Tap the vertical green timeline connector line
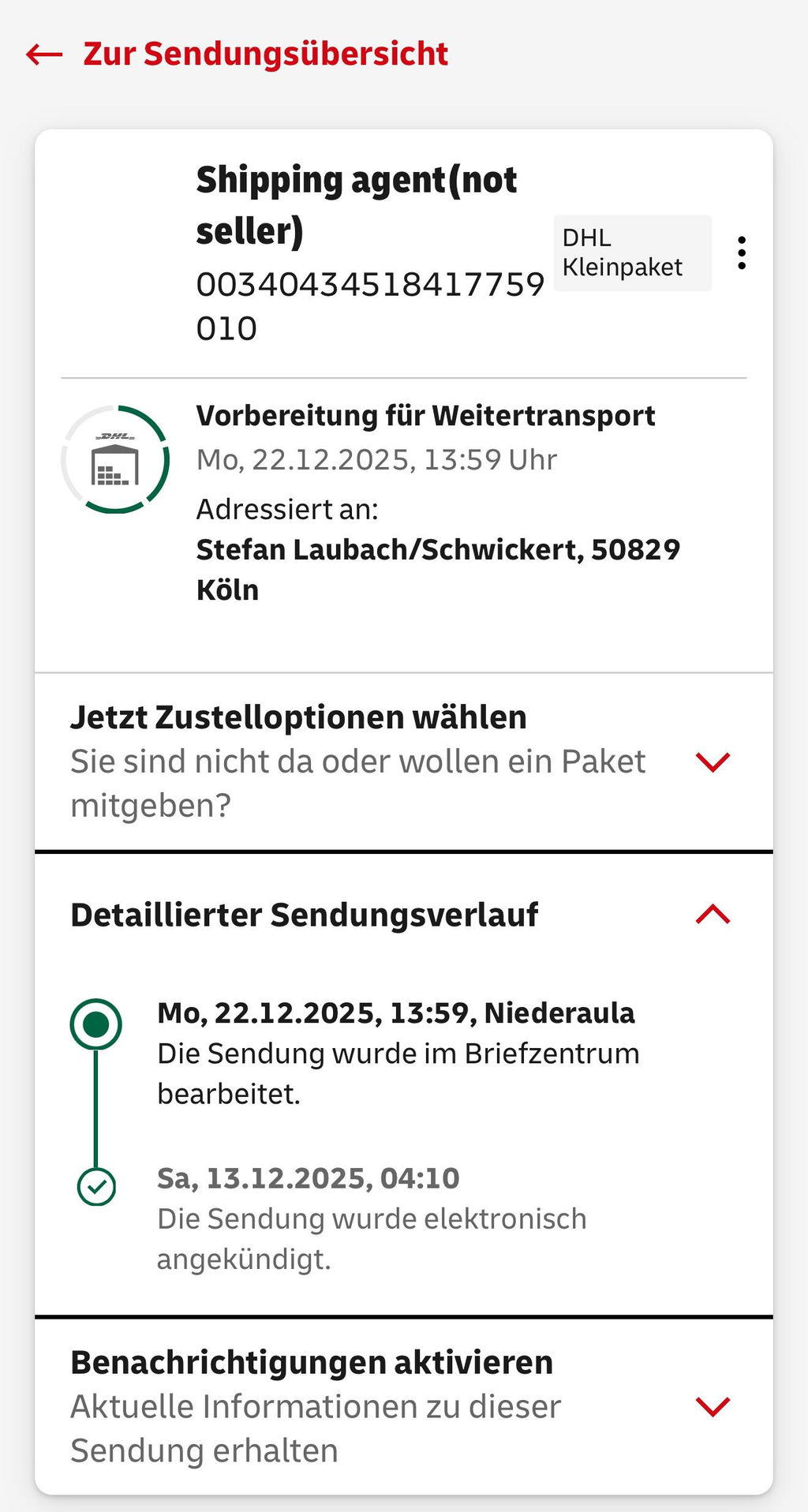Screen dimensions: 808x1512 [96, 1110]
